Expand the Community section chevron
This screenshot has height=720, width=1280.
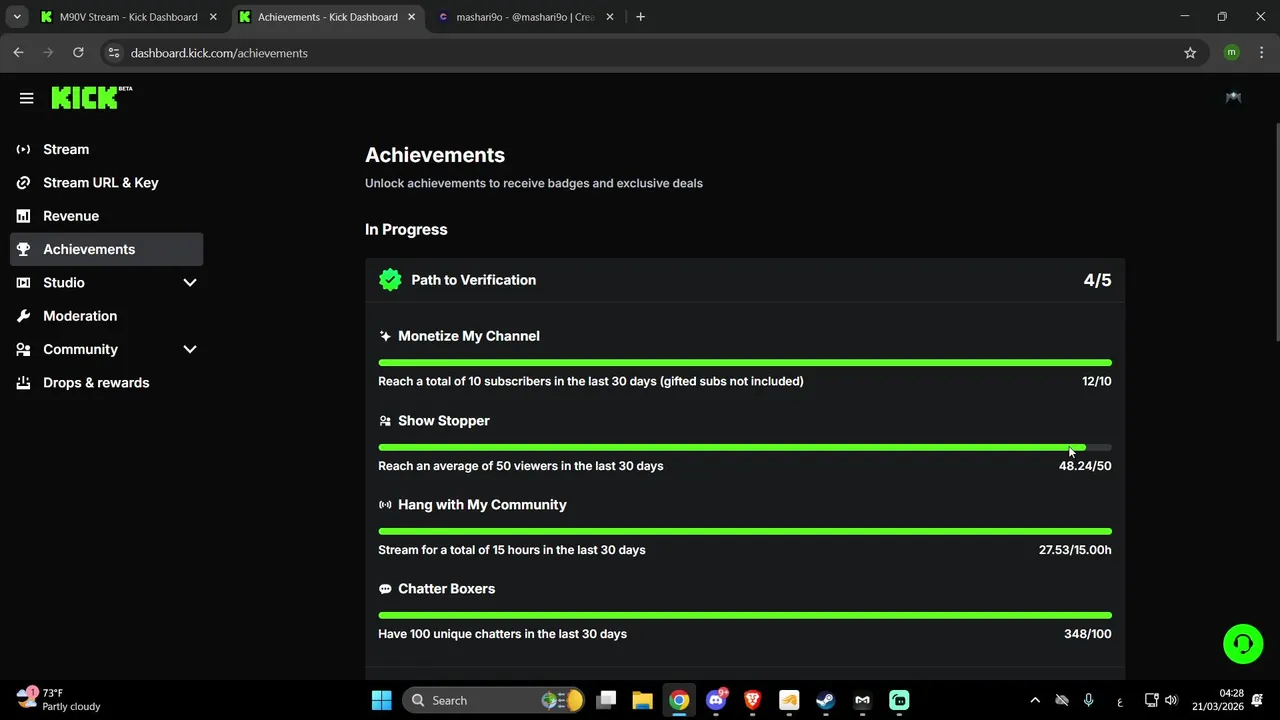[x=190, y=349]
